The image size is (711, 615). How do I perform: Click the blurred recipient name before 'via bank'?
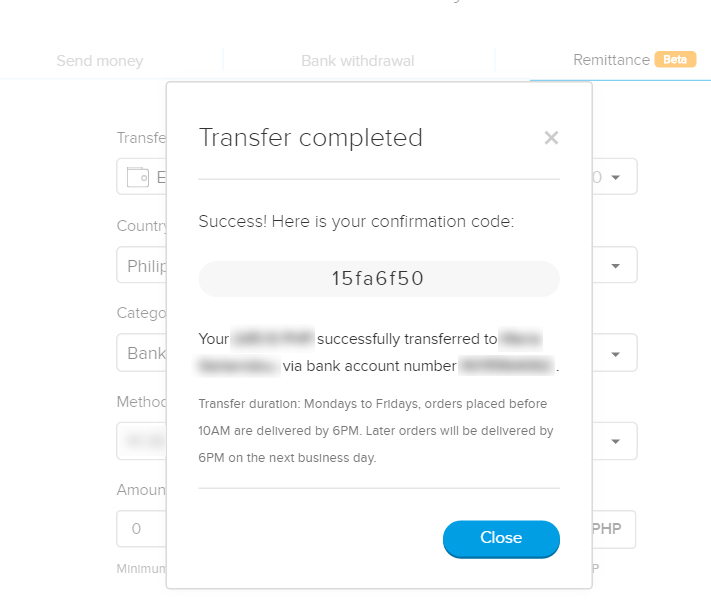click(238, 366)
